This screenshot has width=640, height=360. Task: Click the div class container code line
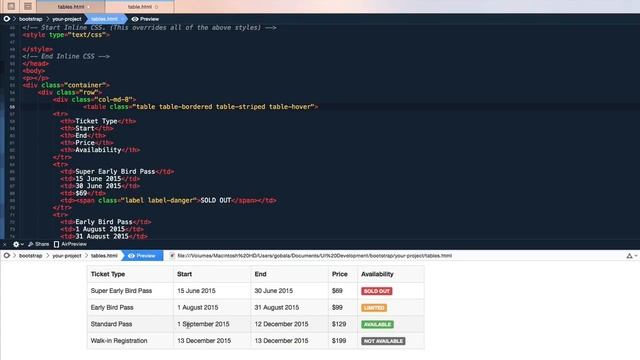66,85
